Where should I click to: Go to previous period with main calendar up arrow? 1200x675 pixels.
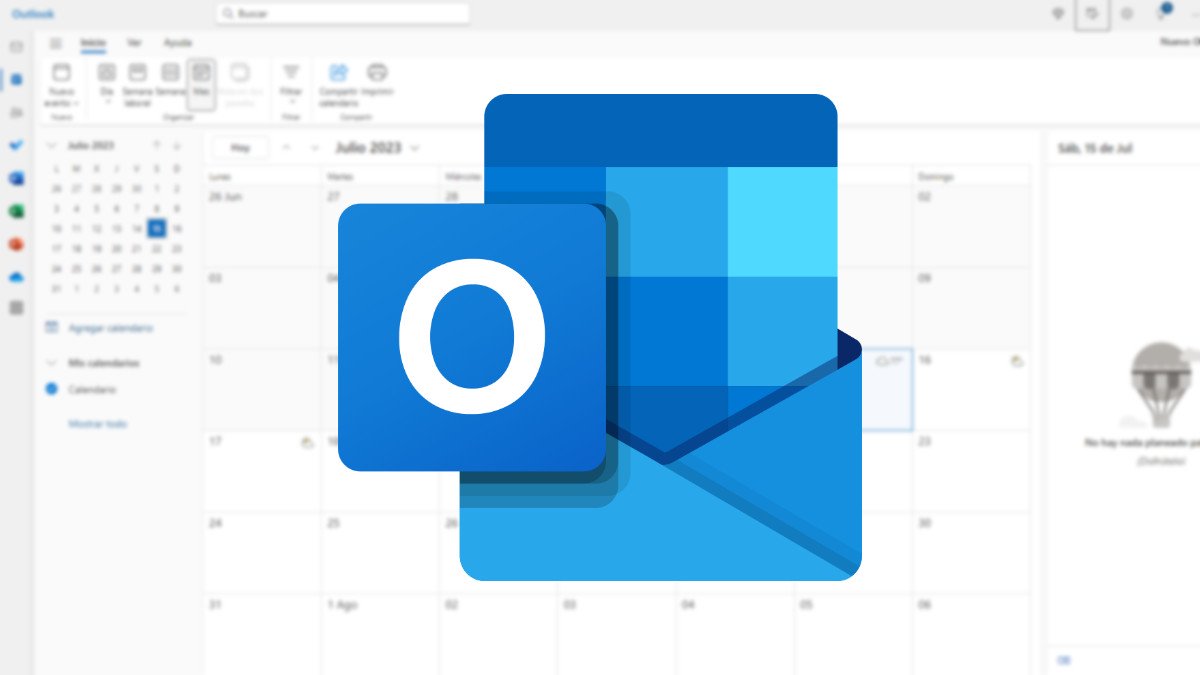(287, 147)
